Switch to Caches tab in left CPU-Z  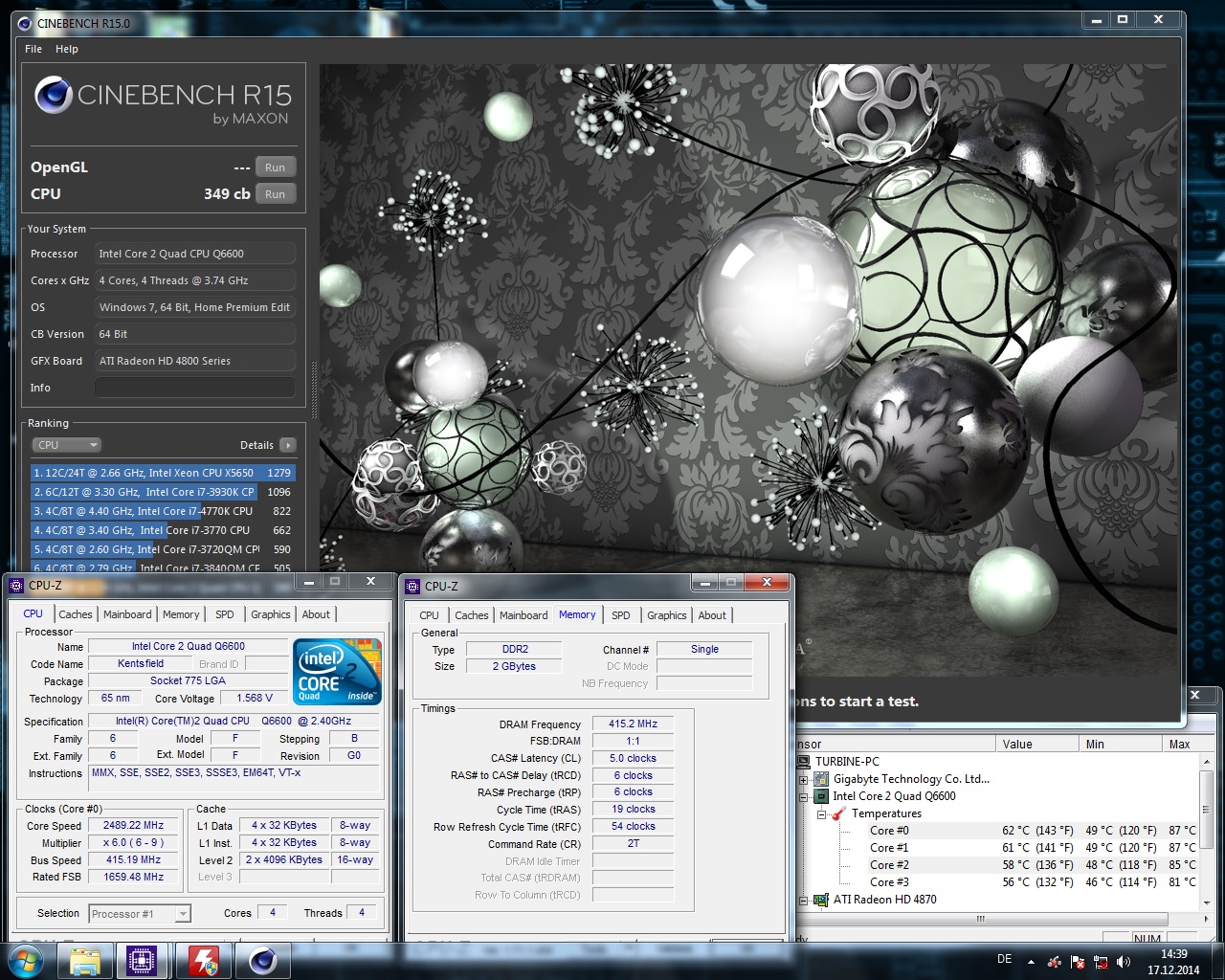pos(75,614)
